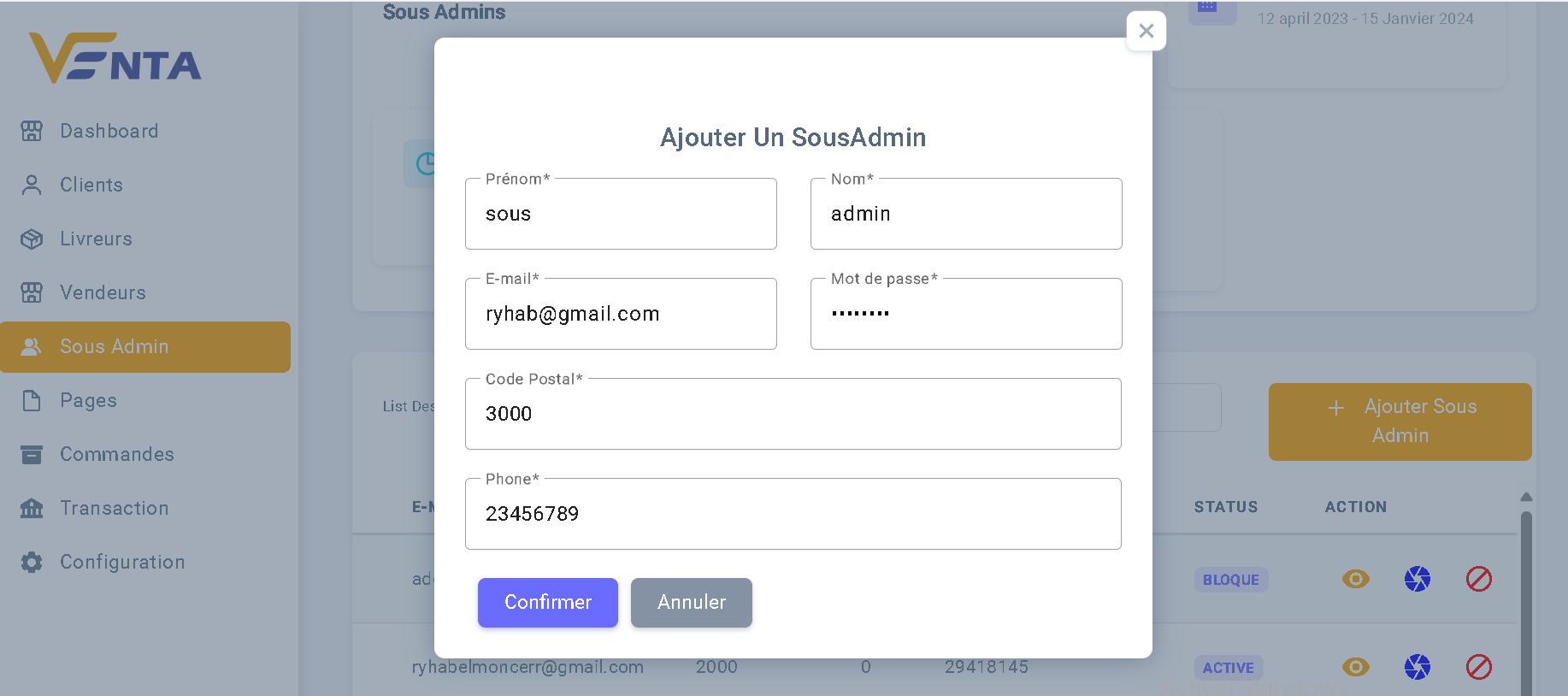Click the Commandes archive icon
The image size is (1568, 696).
tap(32, 454)
